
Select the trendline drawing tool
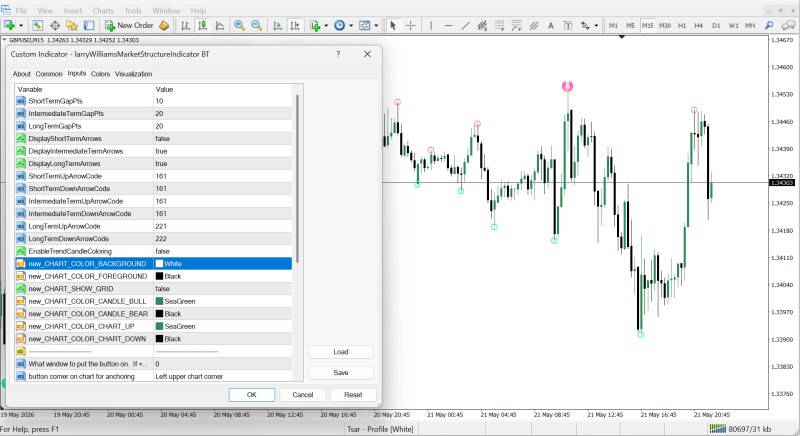point(465,25)
